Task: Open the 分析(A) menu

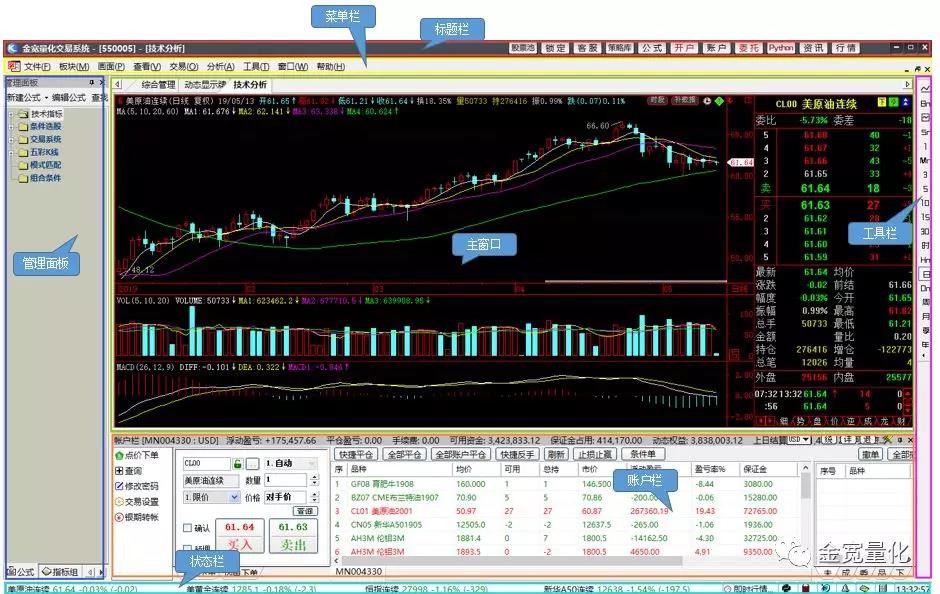Action: (220, 67)
